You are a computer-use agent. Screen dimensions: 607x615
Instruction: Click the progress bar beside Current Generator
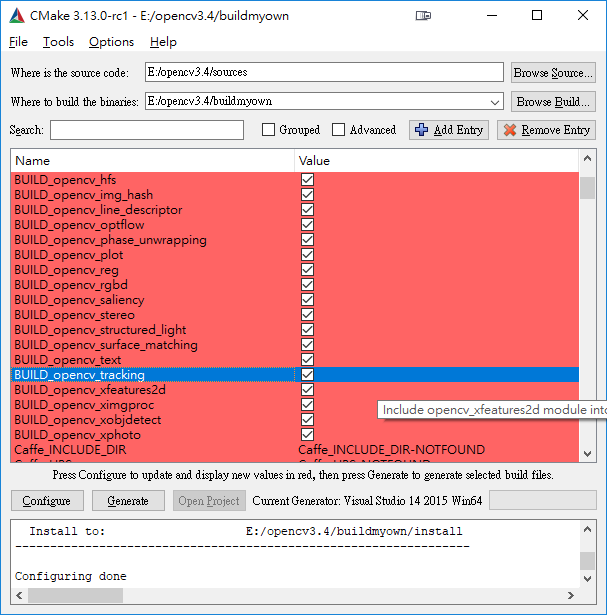[x=543, y=500]
